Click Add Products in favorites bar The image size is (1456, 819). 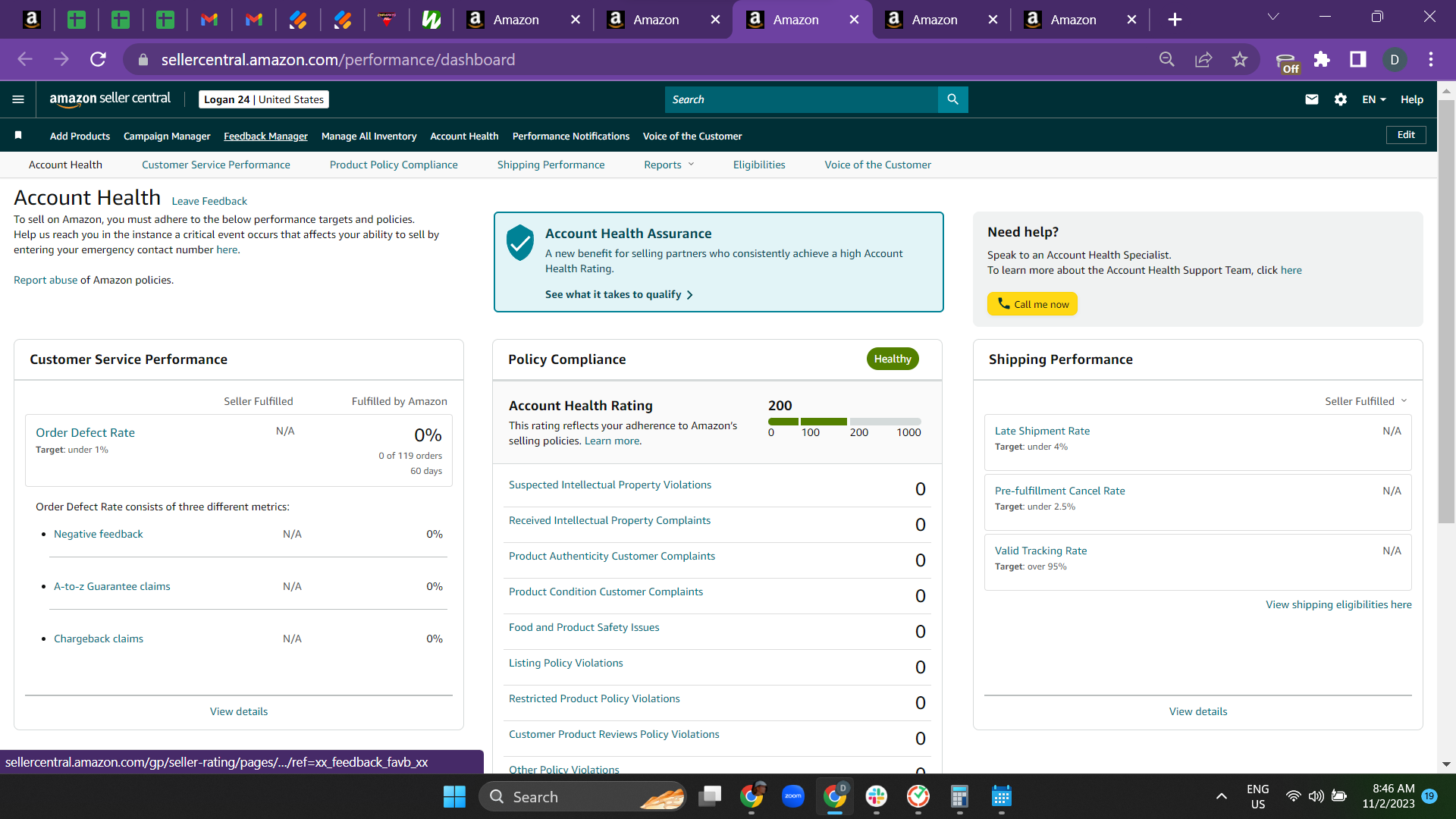[x=80, y=136]
